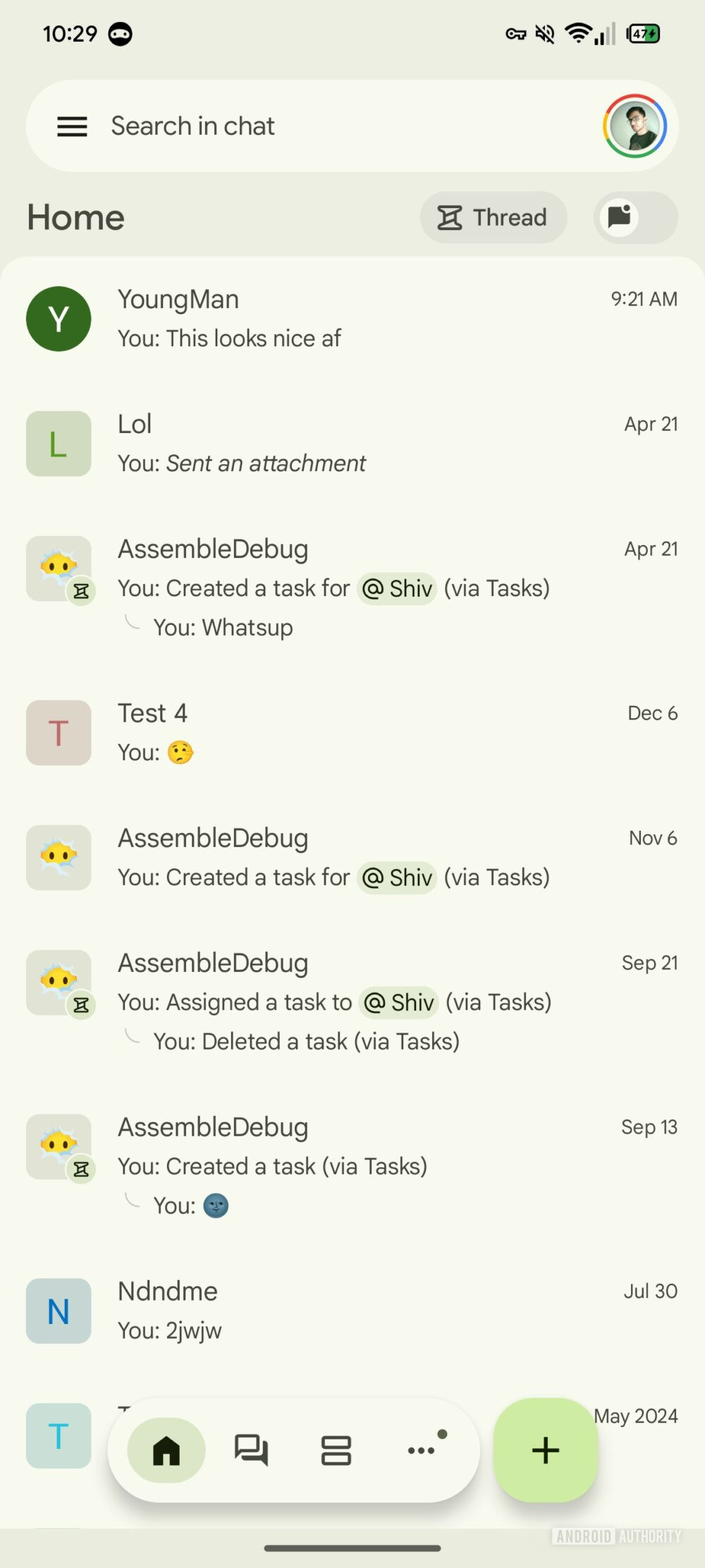The width and height of the screenshot is (705, 1568).
Task: Tap the thread indicator icon on AssembleDebug chat
Action: [x=82, y=592]
